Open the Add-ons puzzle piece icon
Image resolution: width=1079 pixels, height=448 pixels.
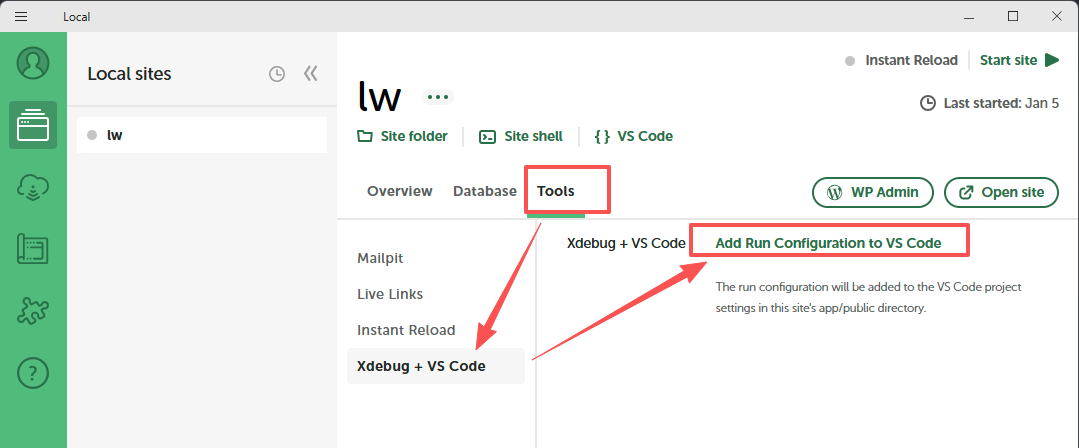(x=33, y=311)
